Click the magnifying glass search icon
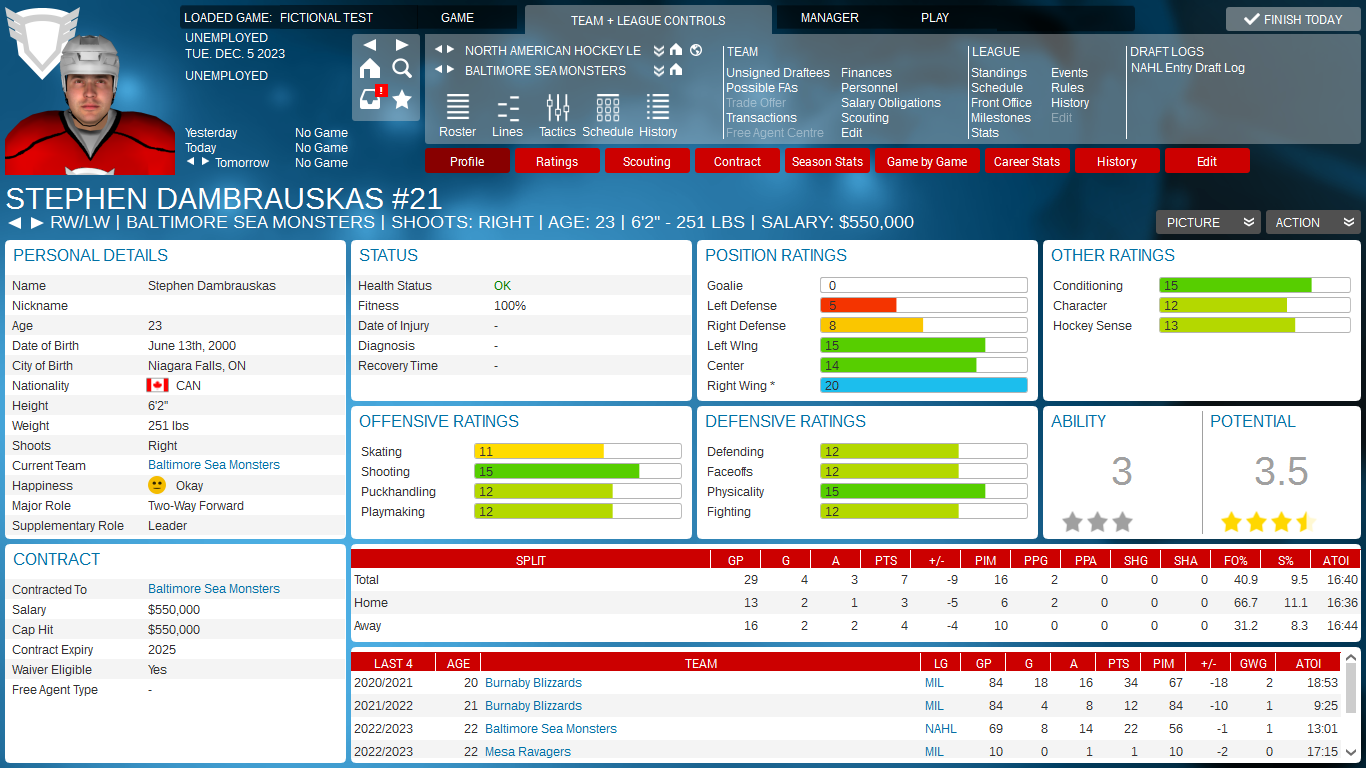 [402, 68]
